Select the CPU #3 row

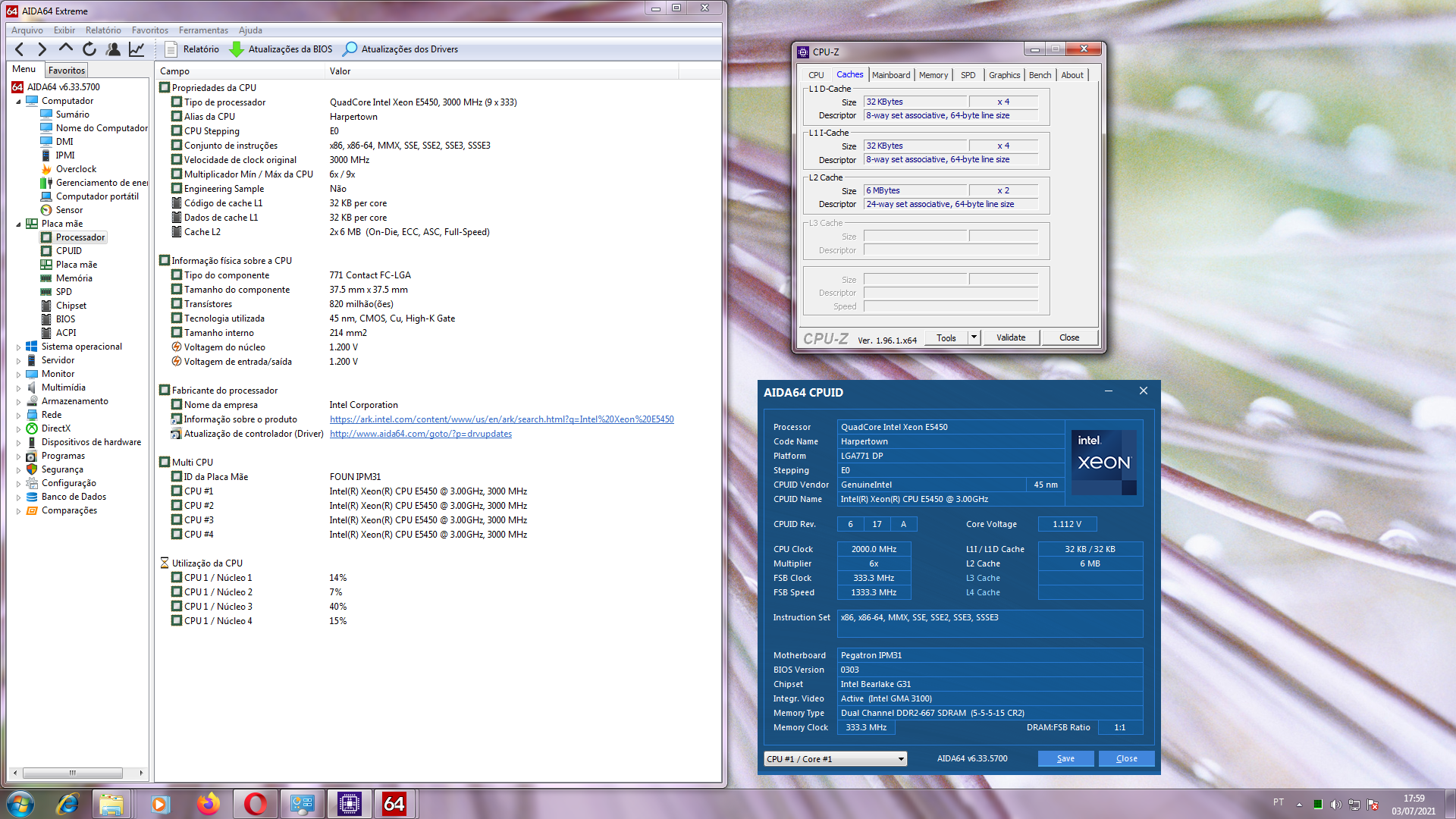click(438, 520)
